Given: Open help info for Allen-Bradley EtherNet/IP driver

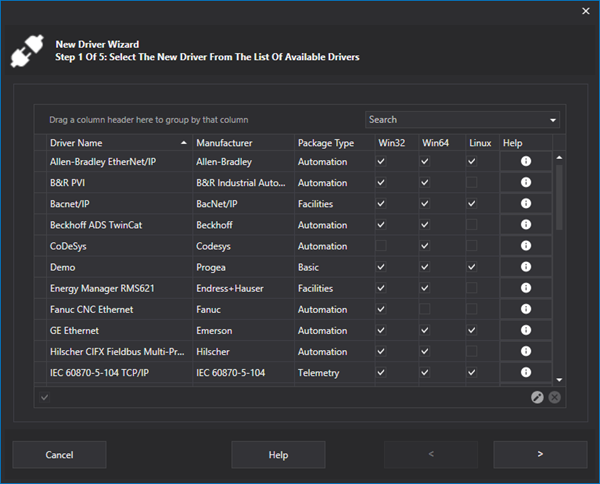Looking at the screenshot, I should coord(525,162).
